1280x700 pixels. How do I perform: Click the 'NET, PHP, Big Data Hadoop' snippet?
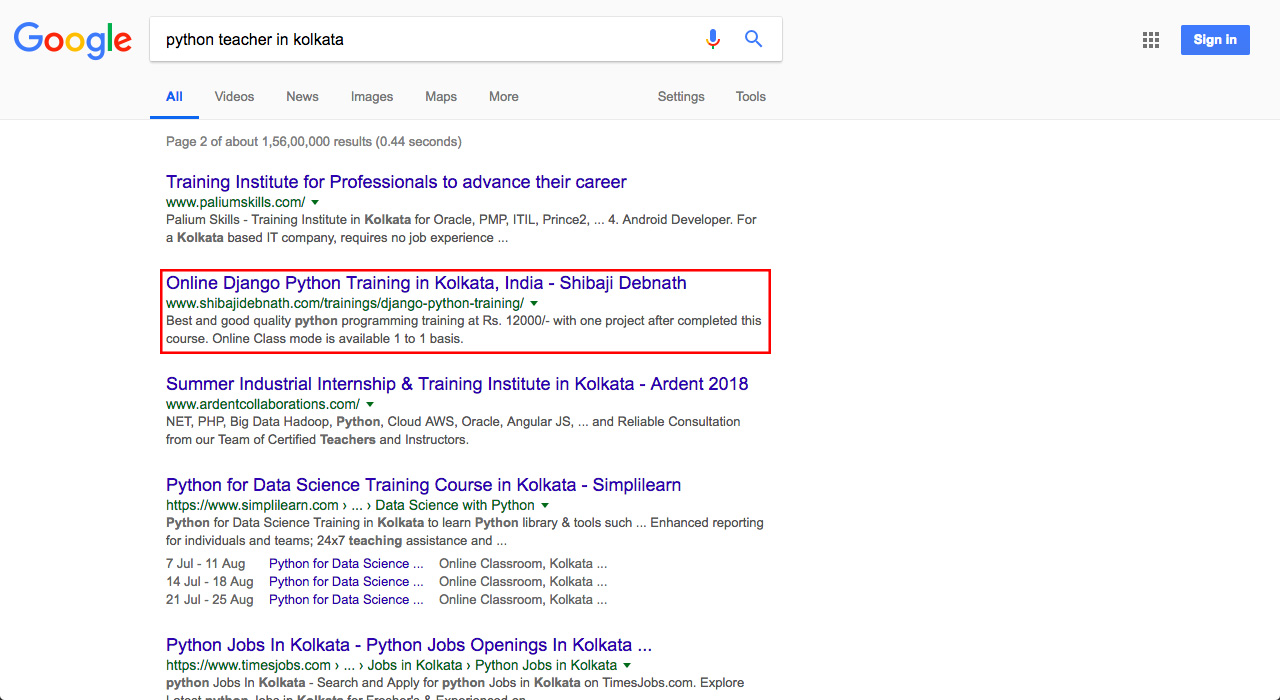(453, 431)
